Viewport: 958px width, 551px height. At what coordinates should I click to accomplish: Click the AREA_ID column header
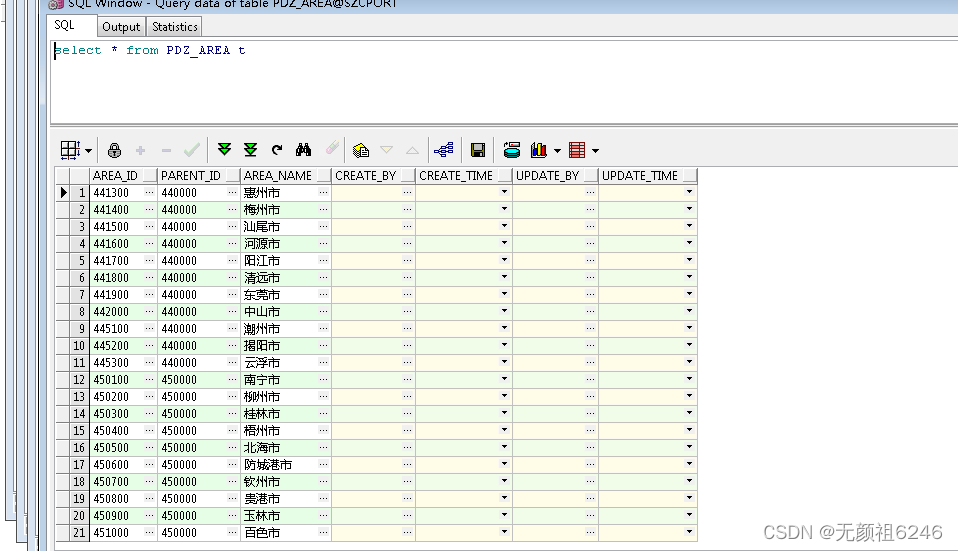pyautogui.click(x=123, y=176)
